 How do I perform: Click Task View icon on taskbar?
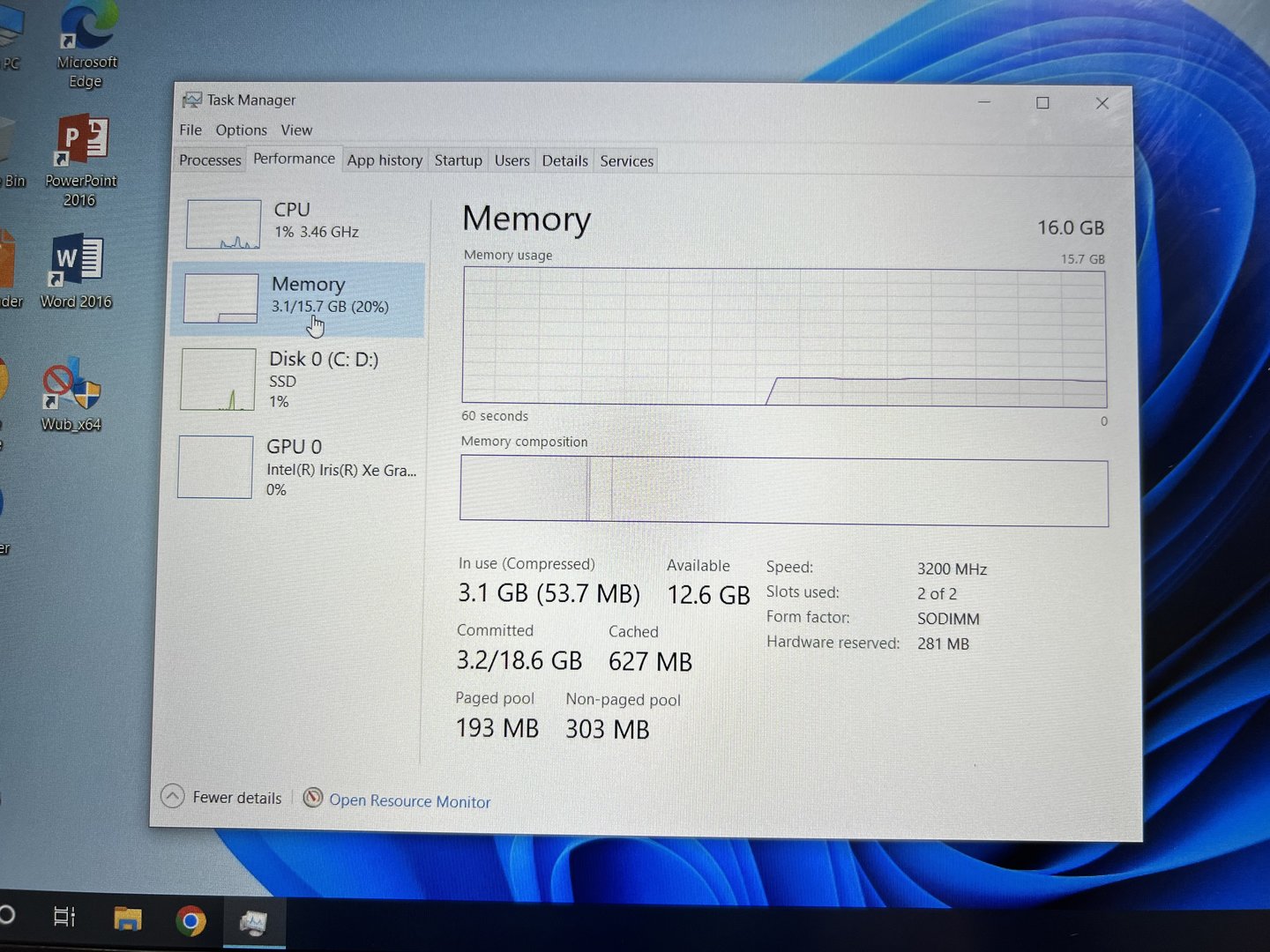[x=64, y=918]
